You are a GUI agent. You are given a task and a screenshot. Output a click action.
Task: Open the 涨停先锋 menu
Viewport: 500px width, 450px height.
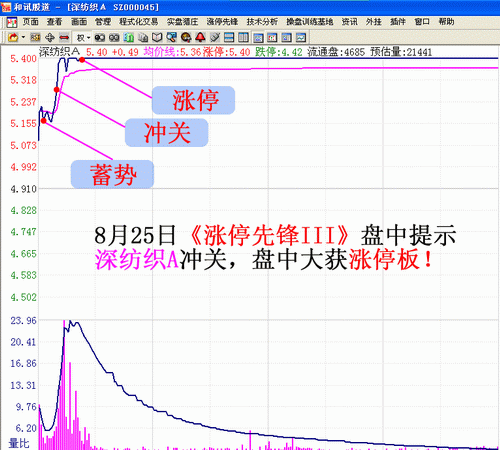point(222,22)
